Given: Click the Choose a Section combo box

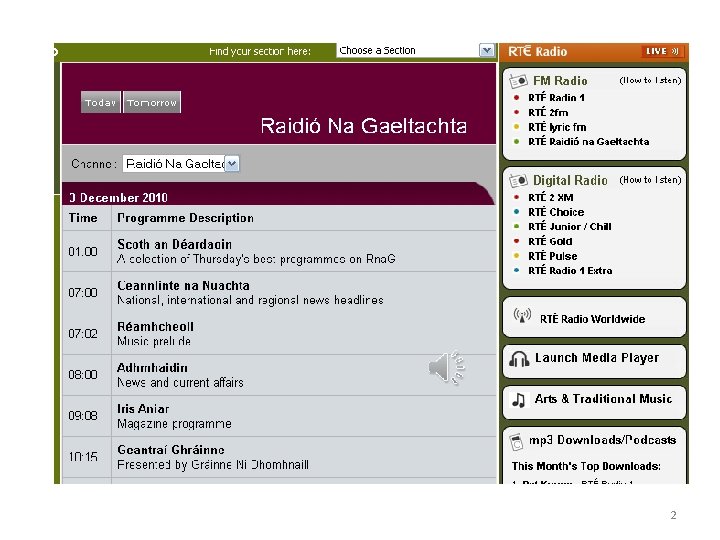Looking at the screenshot, I should (416, 50).
